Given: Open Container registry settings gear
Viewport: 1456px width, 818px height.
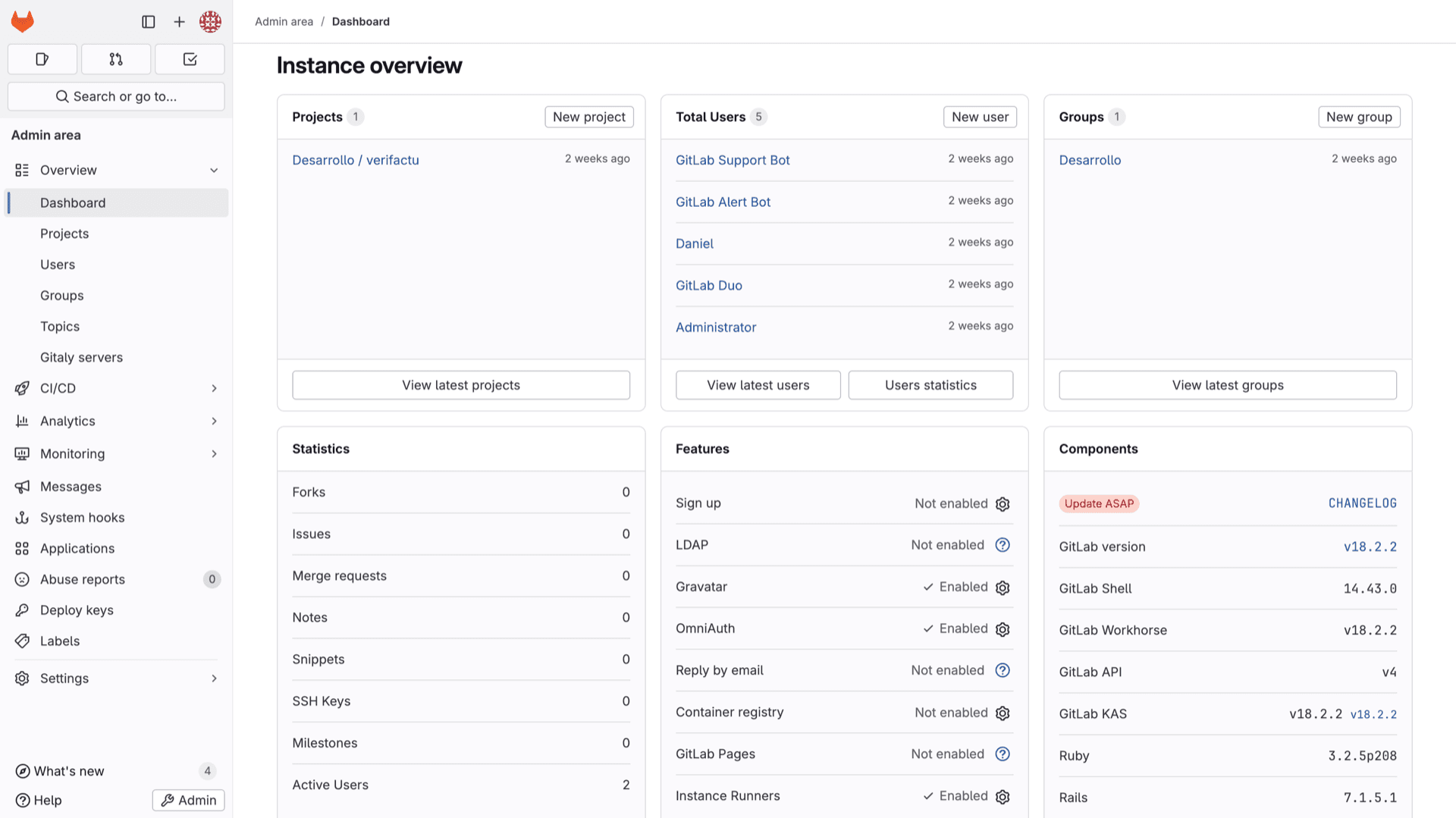Looking at the screenshot, I should 1003,713.
